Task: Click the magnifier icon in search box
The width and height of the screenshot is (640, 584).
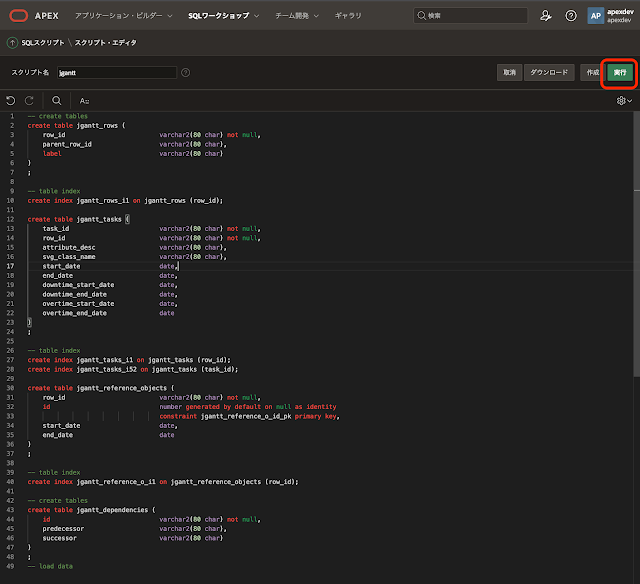Action: click(x=421, y=16)
